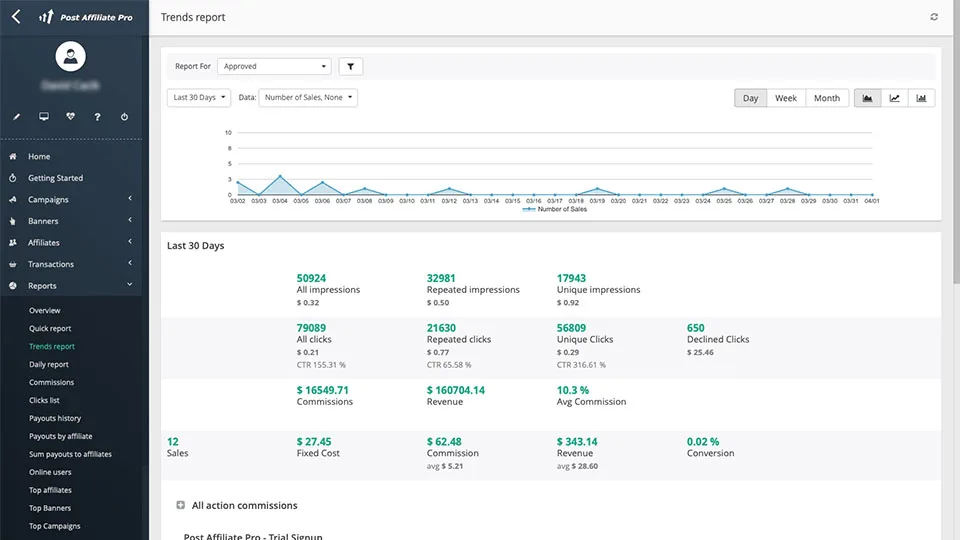Select the area chart view icon
The height and width of the screenshot is (540, 960).
[867, 98]
